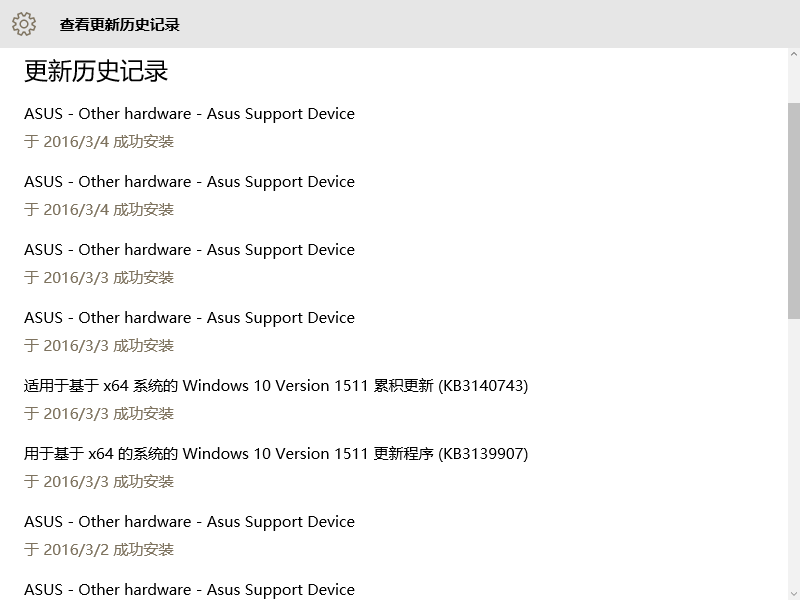Open the KB3139907 update entry

point(276,454)
